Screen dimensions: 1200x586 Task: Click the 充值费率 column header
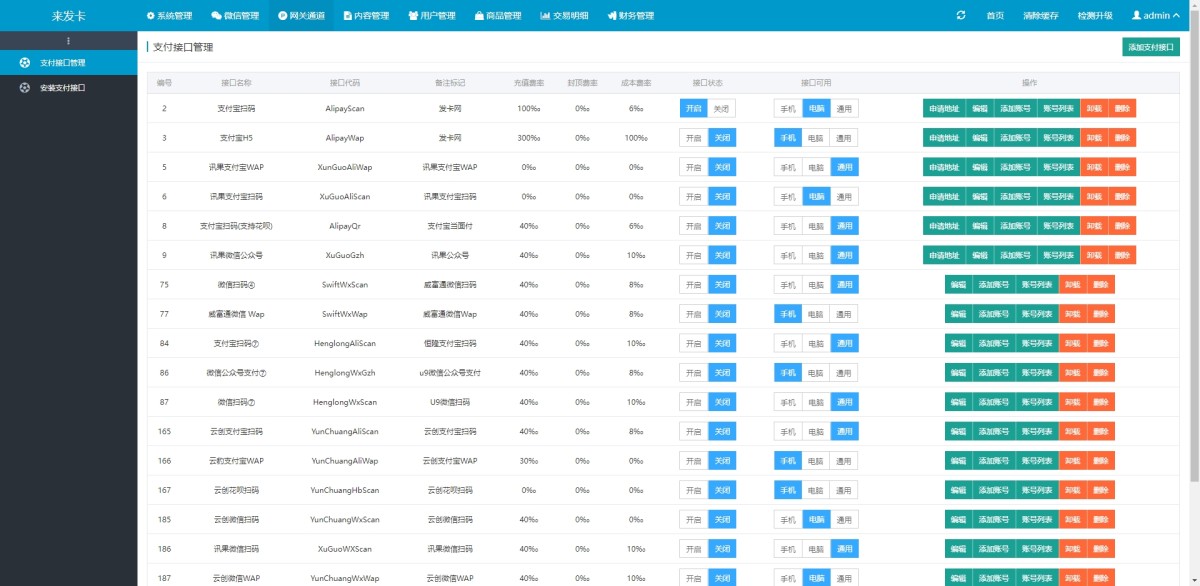[x=529, y=83]
